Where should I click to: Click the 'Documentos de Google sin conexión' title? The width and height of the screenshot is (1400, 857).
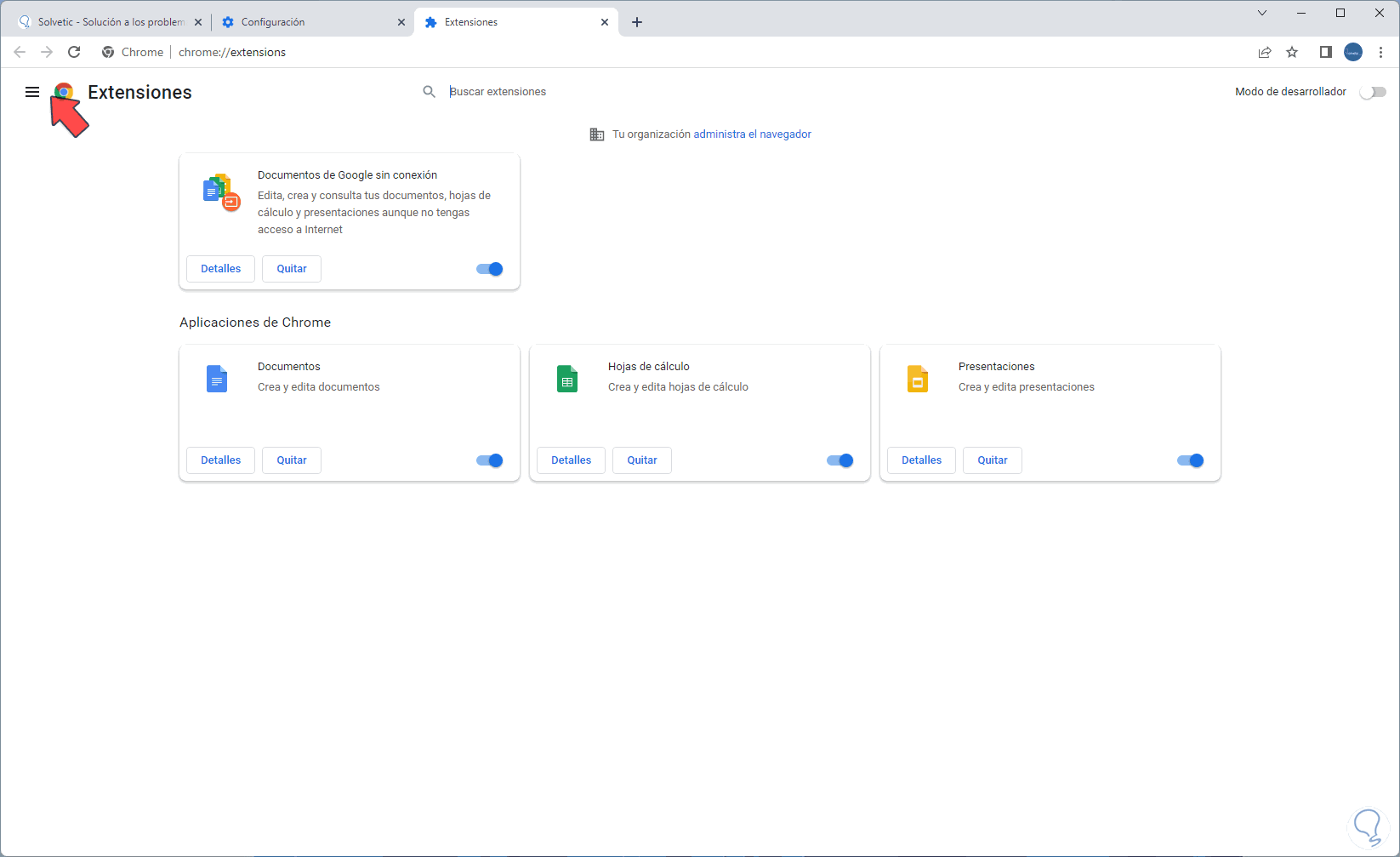347,175
